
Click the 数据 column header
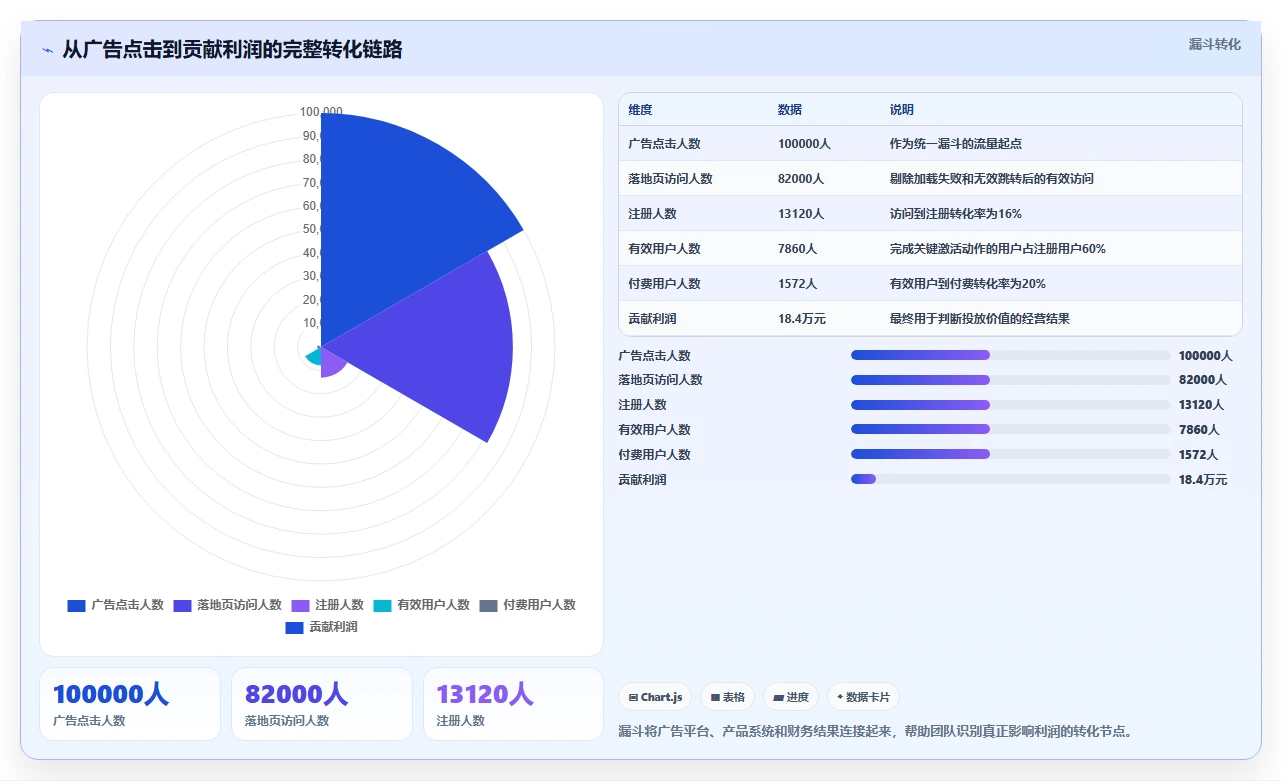point(790,110)
